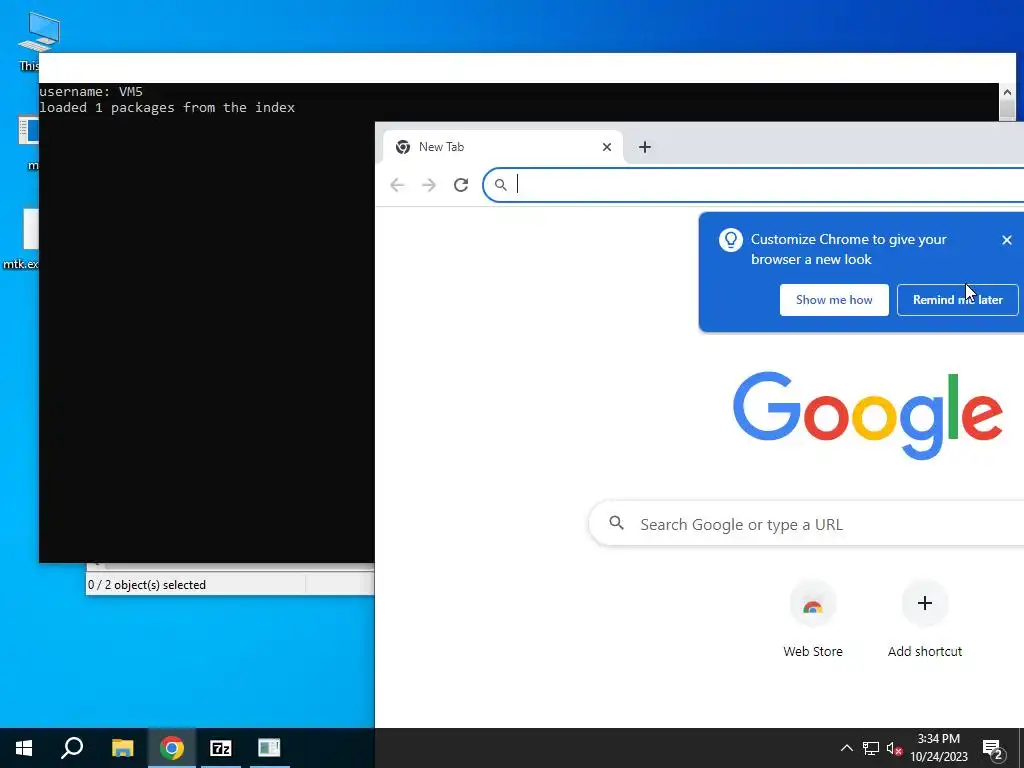The image size is (1024, 768).
Task: Open the Web Store shortcut
Action: [812, 603]
